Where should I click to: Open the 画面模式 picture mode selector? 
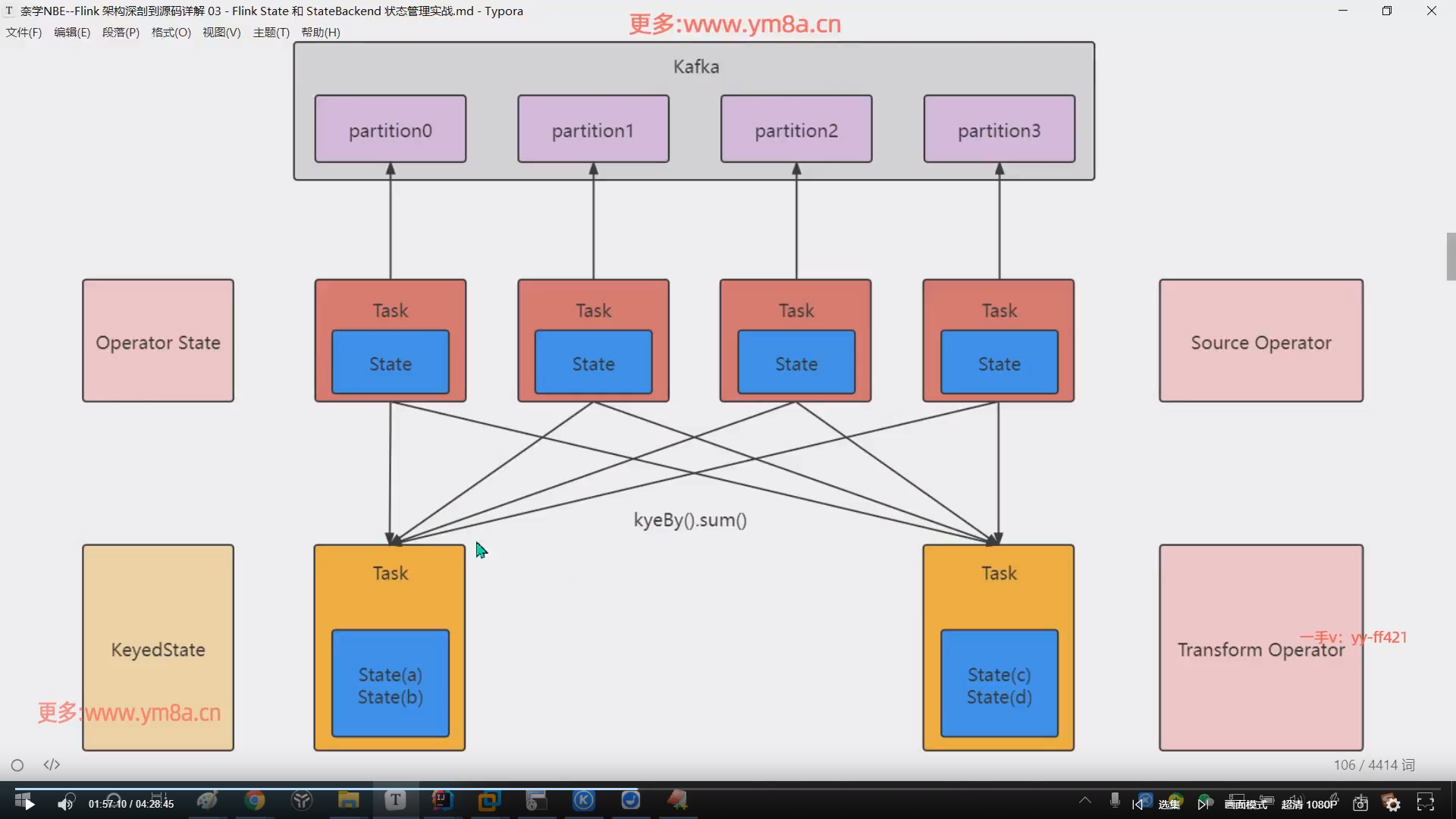pos(1246,805)
